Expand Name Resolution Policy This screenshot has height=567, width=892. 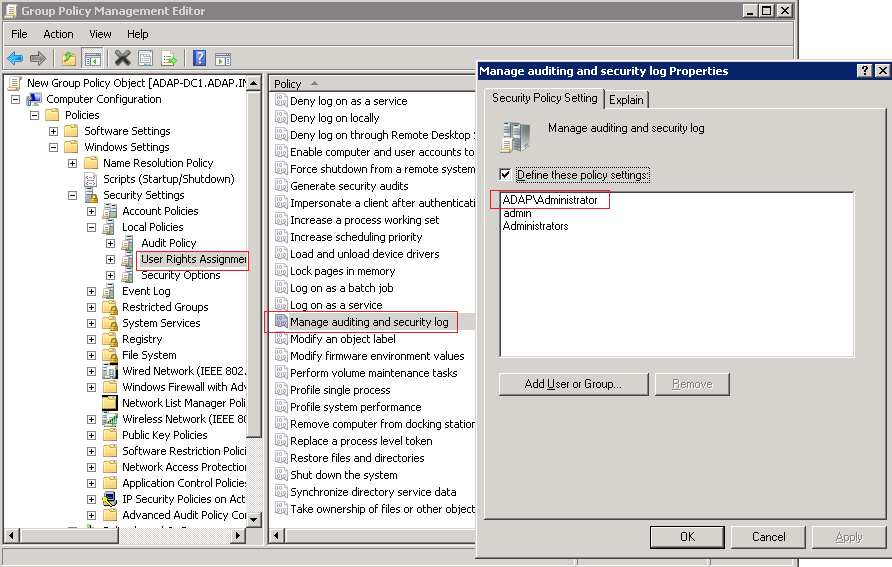point(72,163)
